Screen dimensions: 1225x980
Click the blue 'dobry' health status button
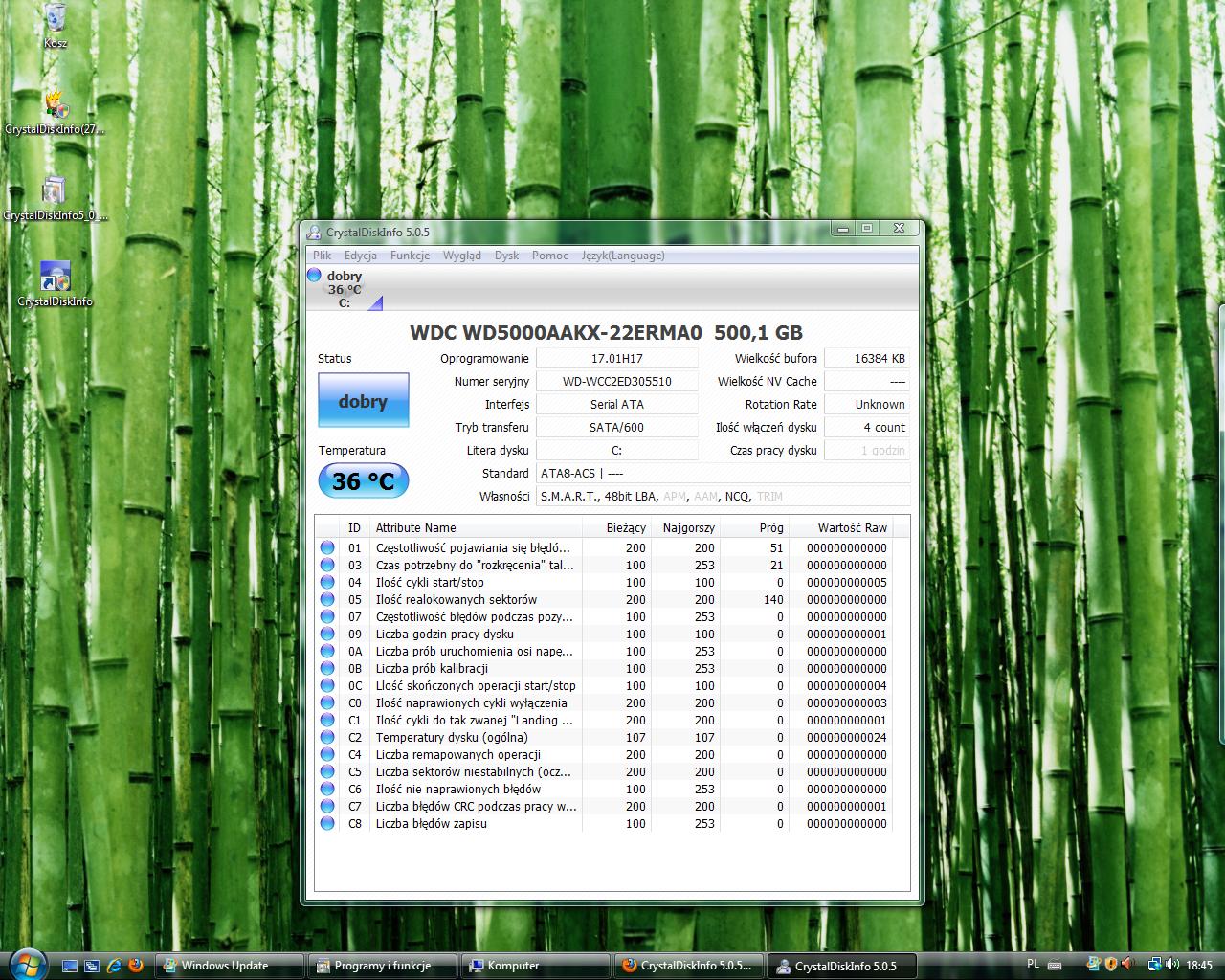click(364, 400)
